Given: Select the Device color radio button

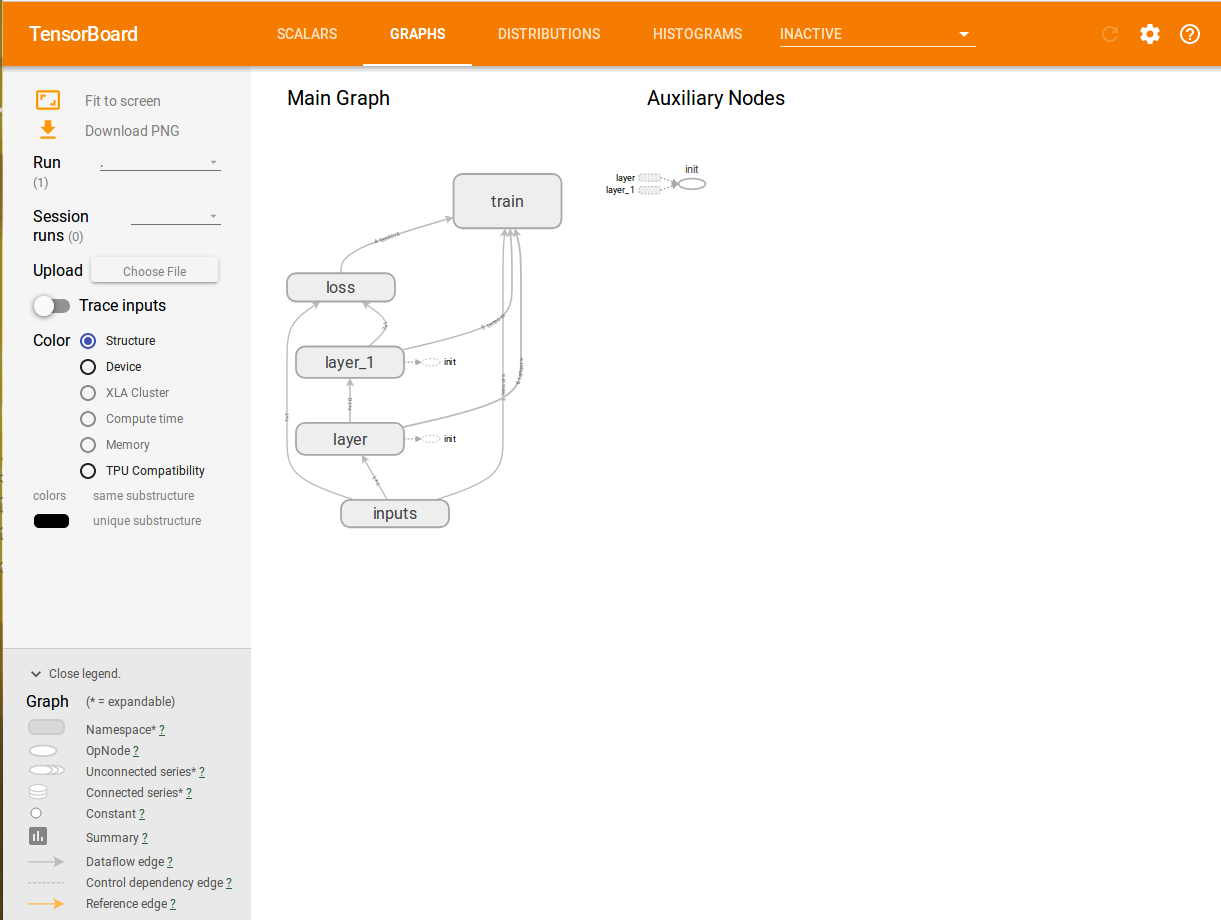Looking at the screenshot, I should 88,367.
